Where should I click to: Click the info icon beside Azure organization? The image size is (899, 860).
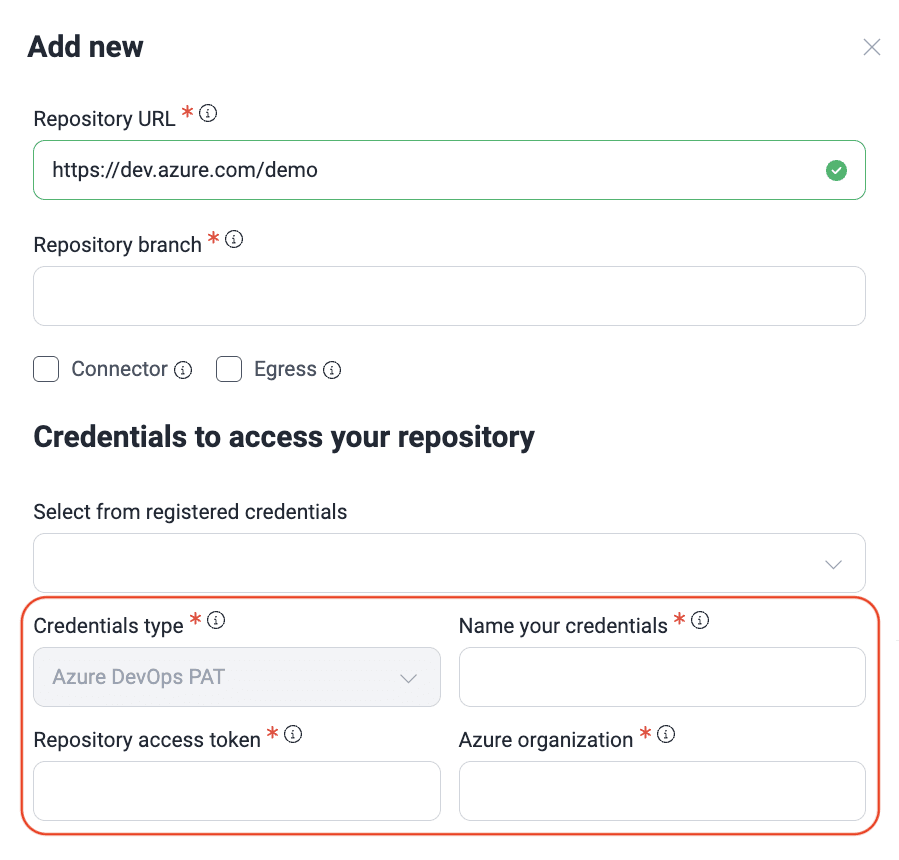point(666,735)
